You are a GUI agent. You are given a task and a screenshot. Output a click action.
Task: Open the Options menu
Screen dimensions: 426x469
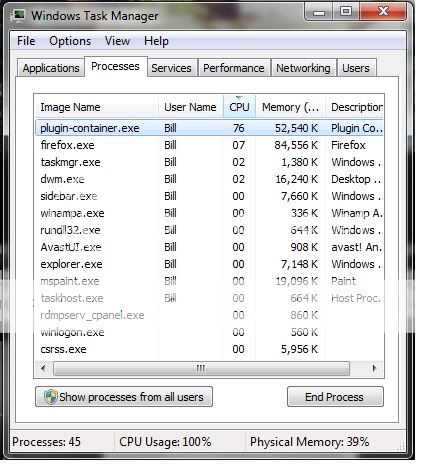(x=70, y=41)
